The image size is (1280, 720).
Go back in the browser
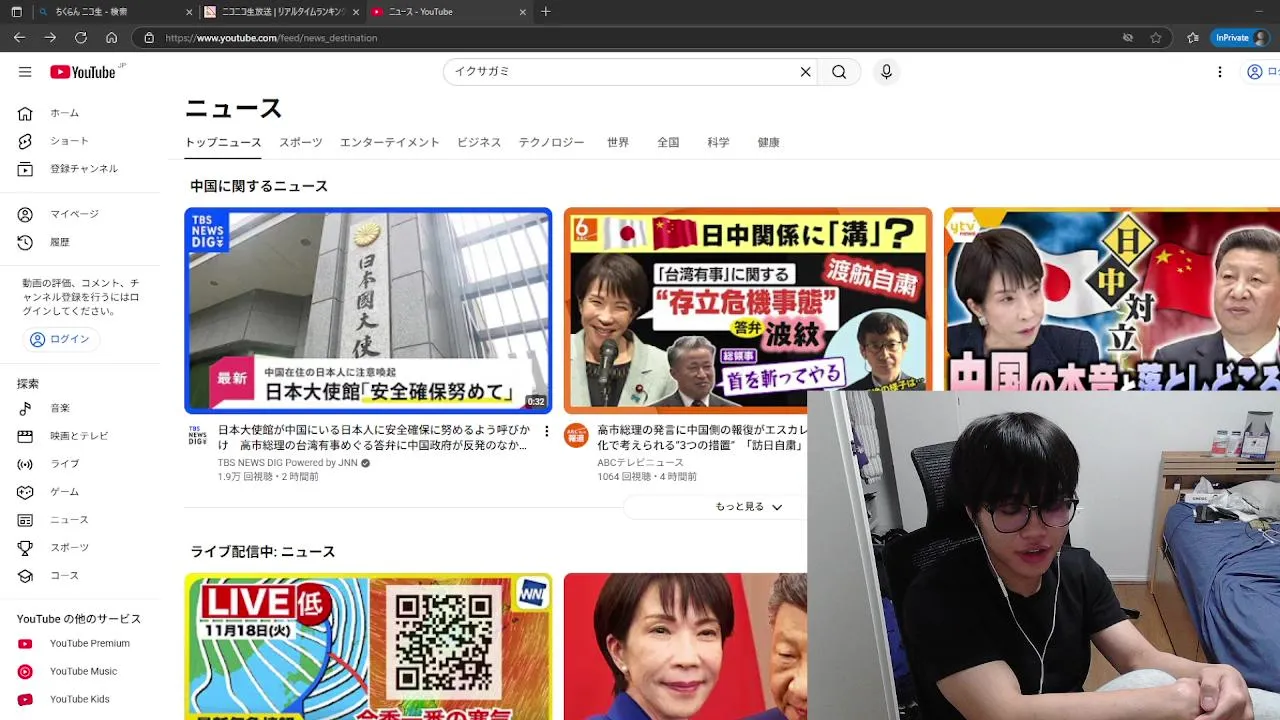point(19,37)
